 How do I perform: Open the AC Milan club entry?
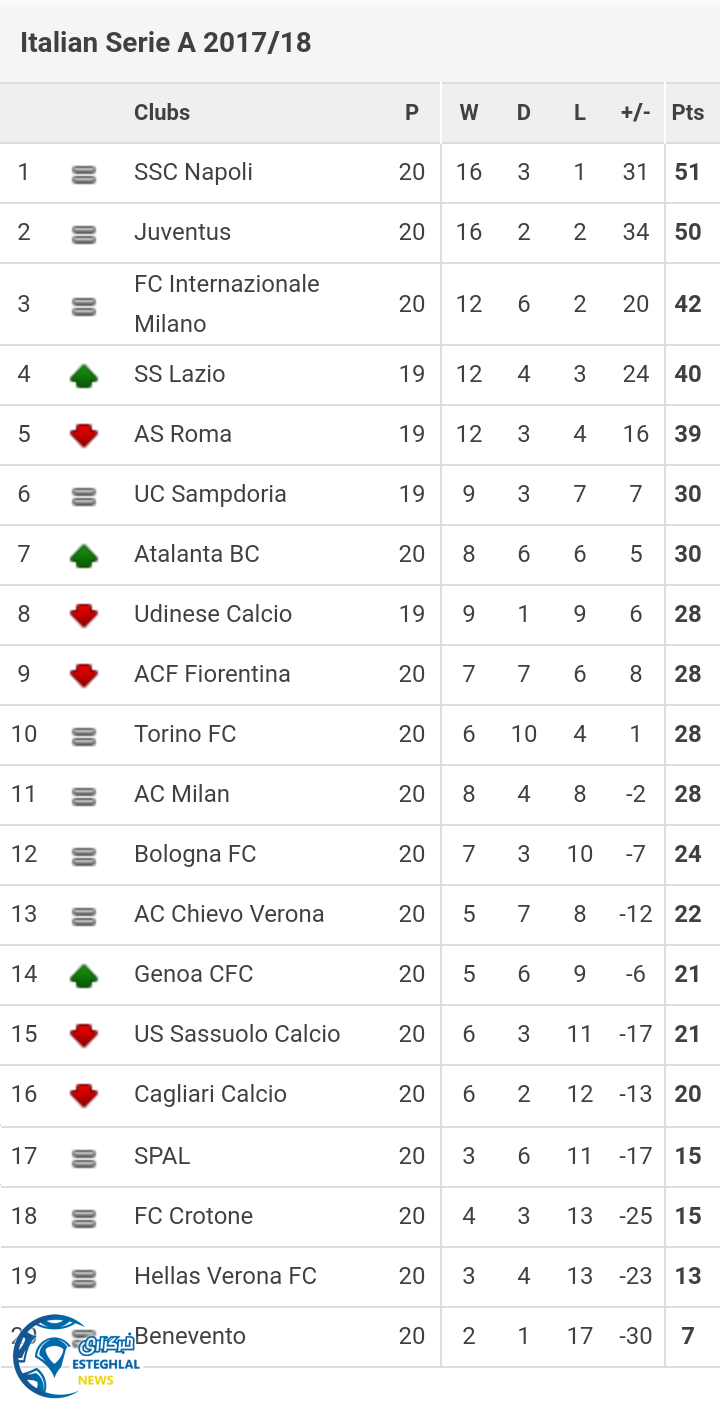pos(182,794)
